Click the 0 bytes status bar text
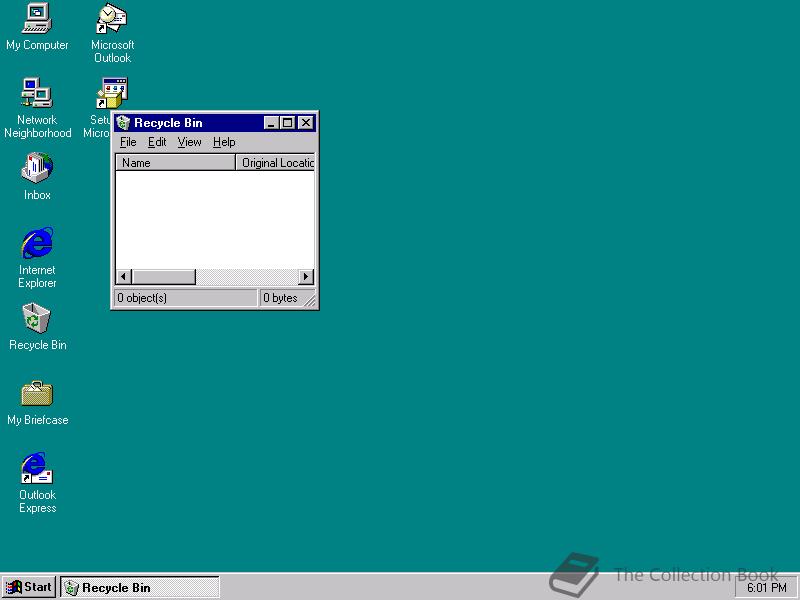 pyautogui.click(x=280, y=298)
